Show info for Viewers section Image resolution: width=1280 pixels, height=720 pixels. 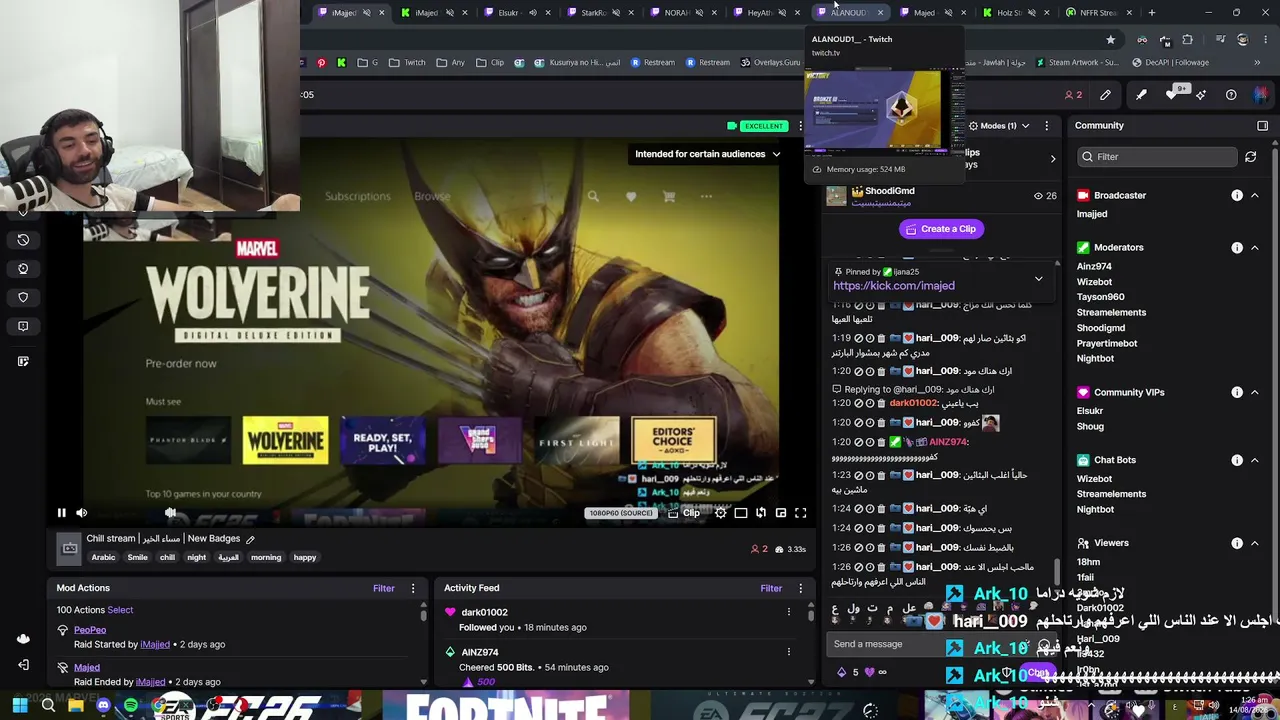pos(1237,543)
